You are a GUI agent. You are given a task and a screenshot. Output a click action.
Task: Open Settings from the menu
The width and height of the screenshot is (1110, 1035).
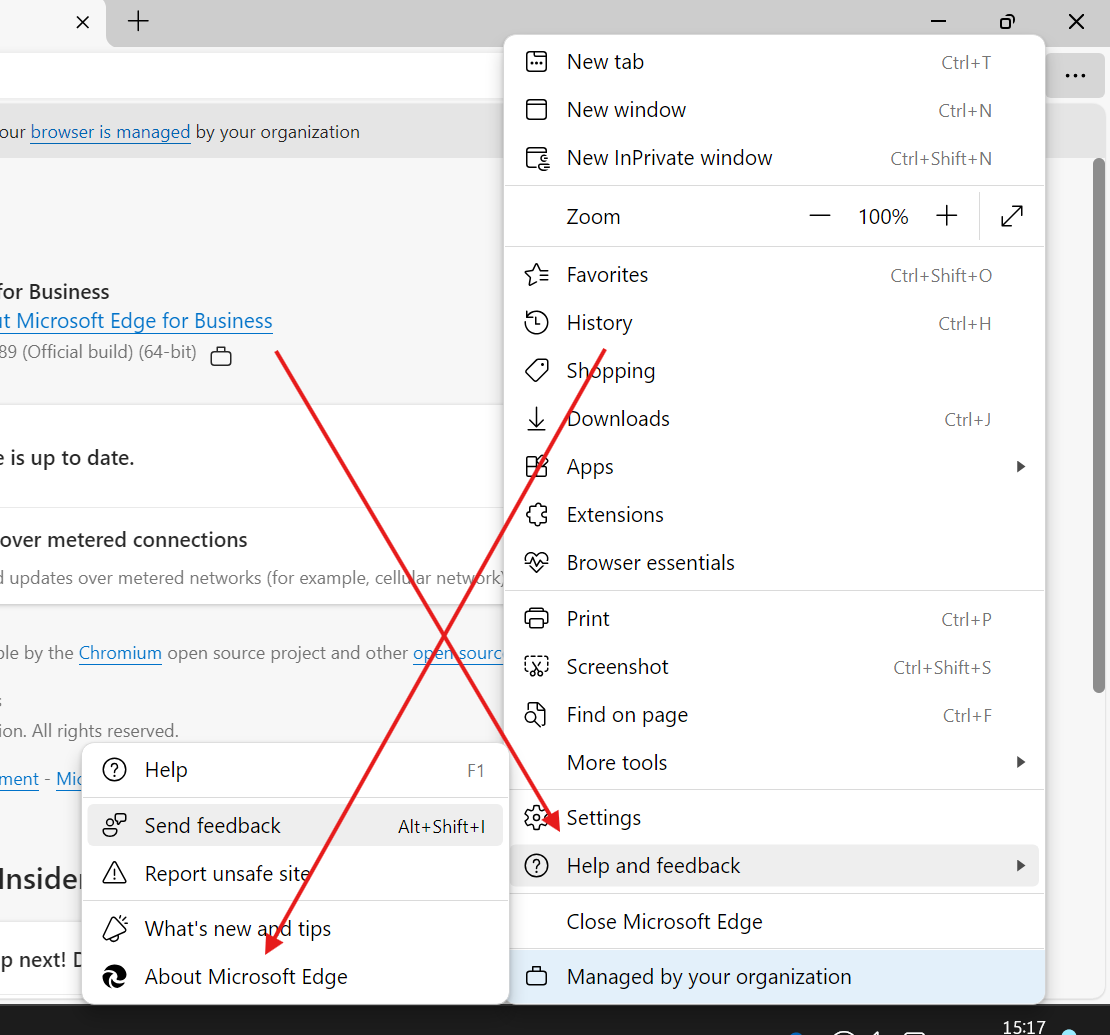(774, 818)
